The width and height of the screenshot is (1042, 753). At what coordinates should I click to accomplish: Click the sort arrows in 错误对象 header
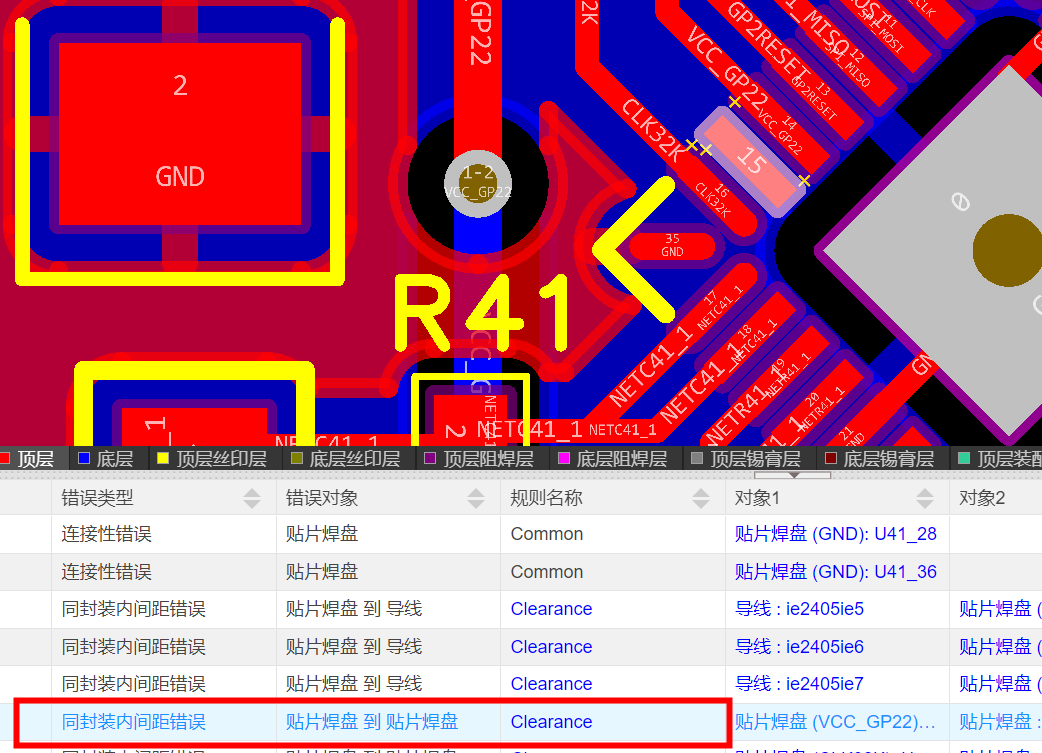click(x=476, y=497)
